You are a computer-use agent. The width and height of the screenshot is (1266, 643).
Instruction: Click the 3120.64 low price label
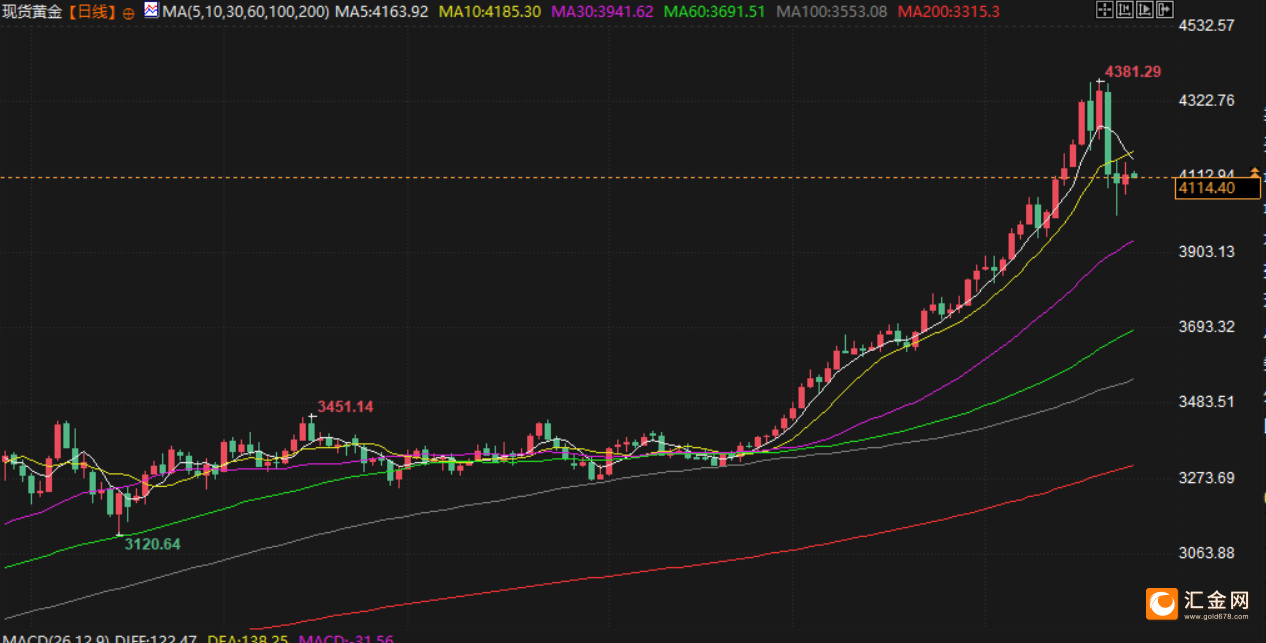click(152, 544)
